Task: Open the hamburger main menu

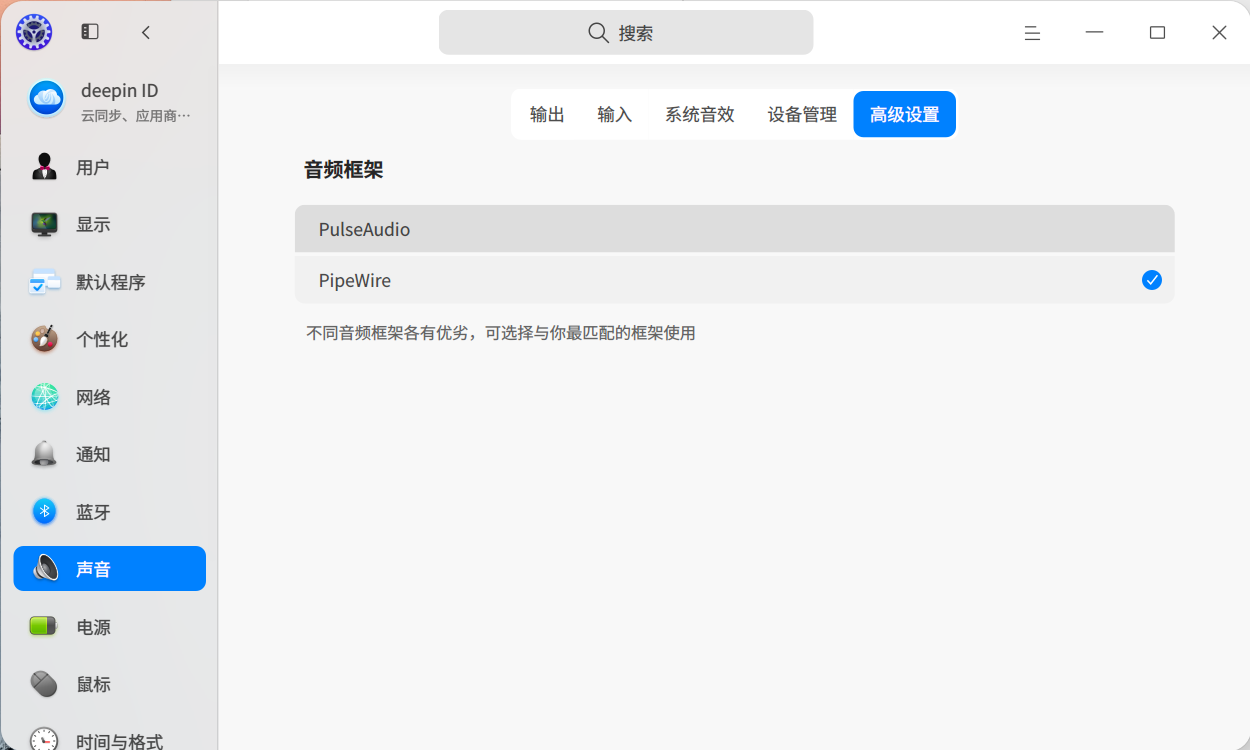Action: (1033, 33)
